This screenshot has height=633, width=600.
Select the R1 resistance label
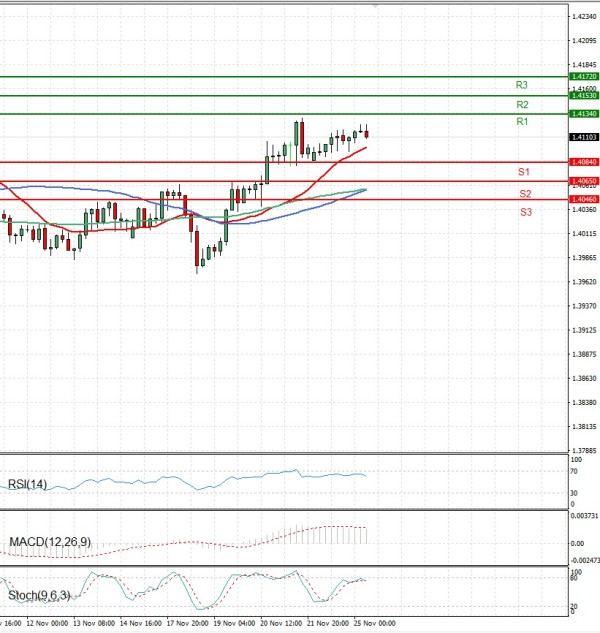(522, 121)
